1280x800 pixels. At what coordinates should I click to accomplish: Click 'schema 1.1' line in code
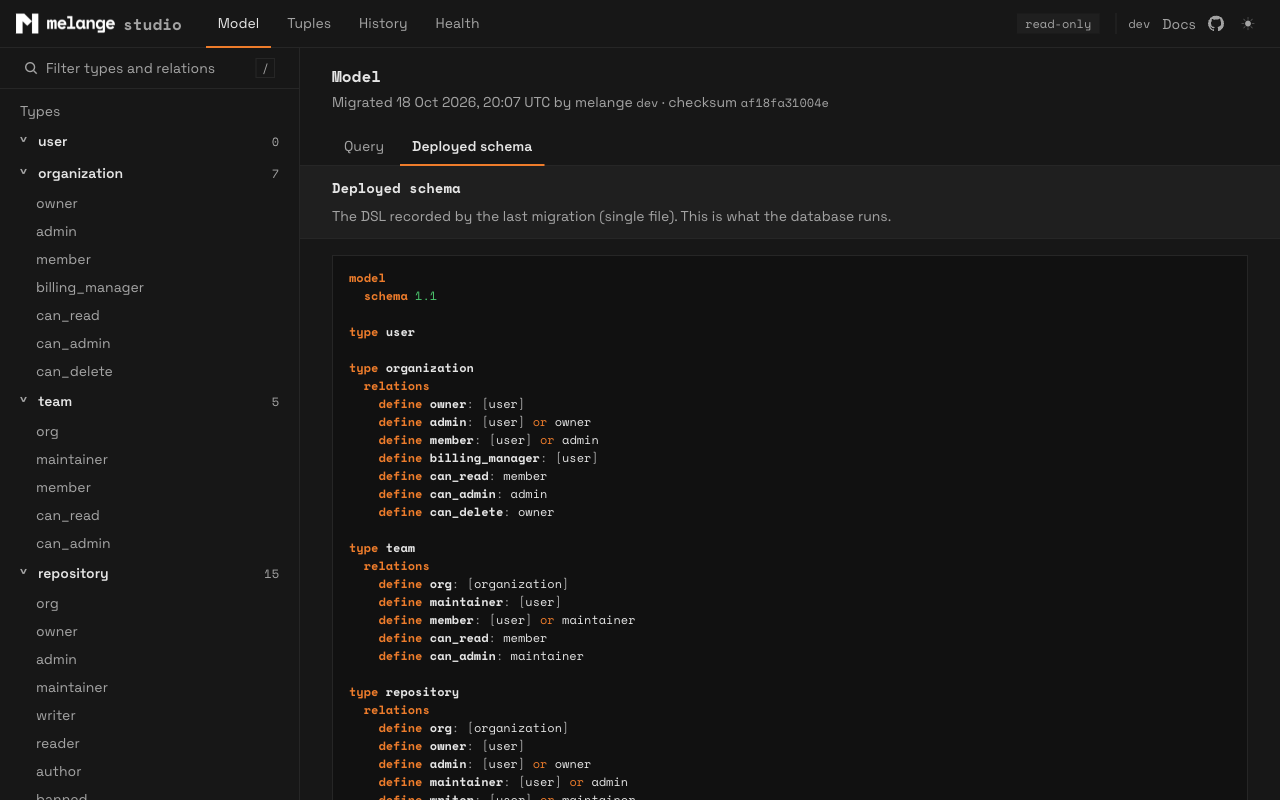[x=400, y=296]
